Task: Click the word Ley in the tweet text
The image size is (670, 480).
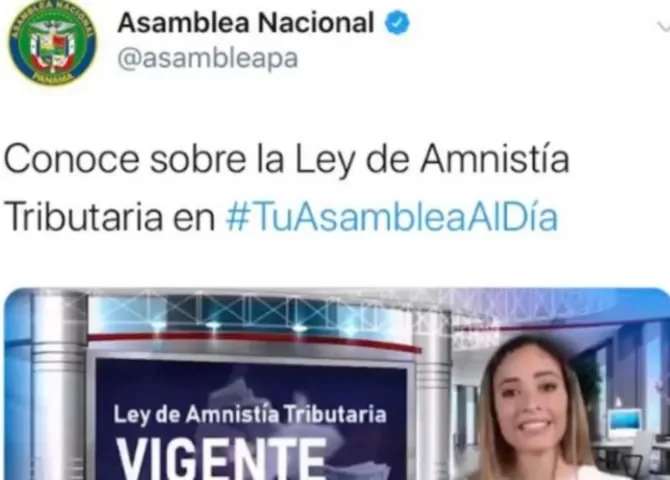Action: pos(326,161)
